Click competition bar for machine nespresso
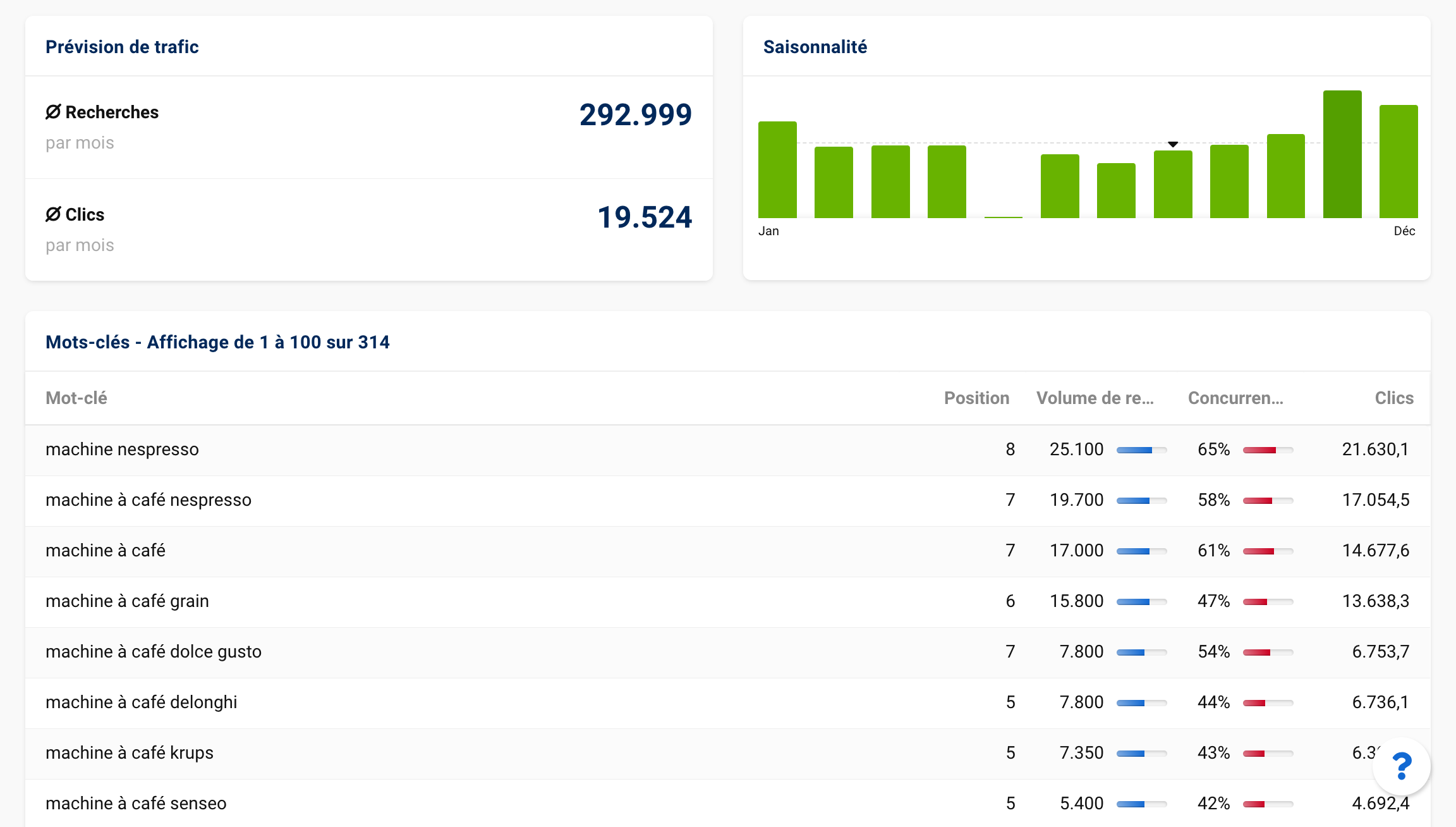 coord(1268,450)
